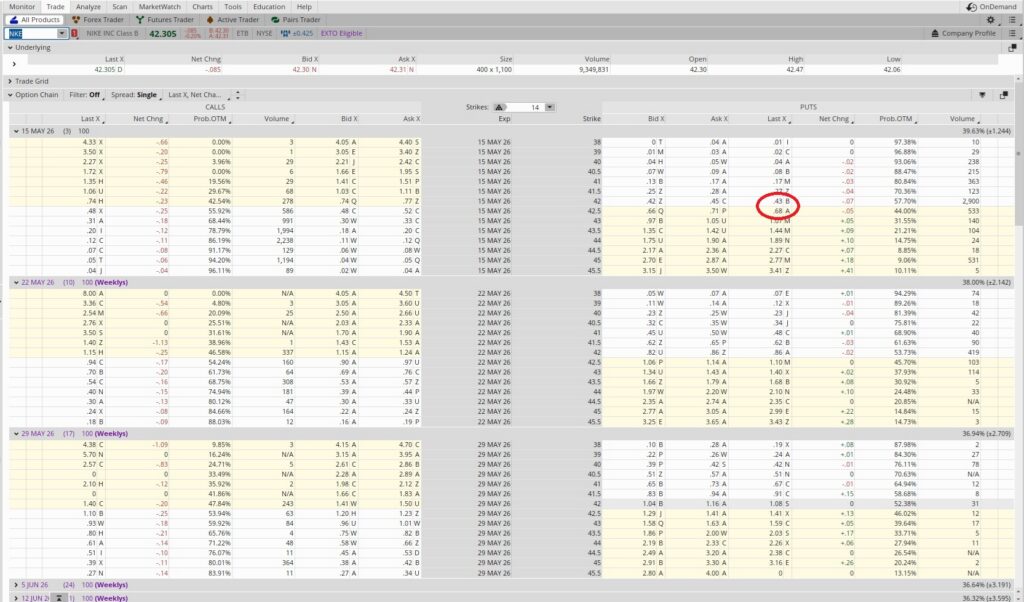Open the list menu icon next to gear
Image resolution: width=1024 pixels, height=602 pixels.
coord(1012,20)
